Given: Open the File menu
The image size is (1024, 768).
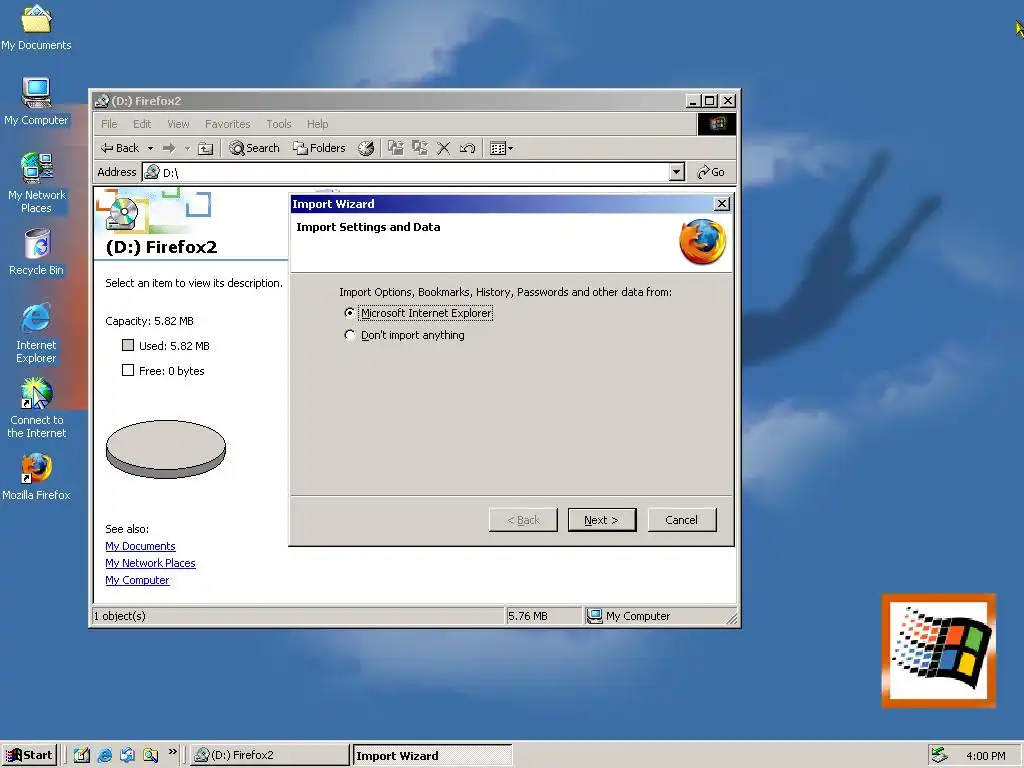Looking at the screenshot, I should tap(109, 124).
